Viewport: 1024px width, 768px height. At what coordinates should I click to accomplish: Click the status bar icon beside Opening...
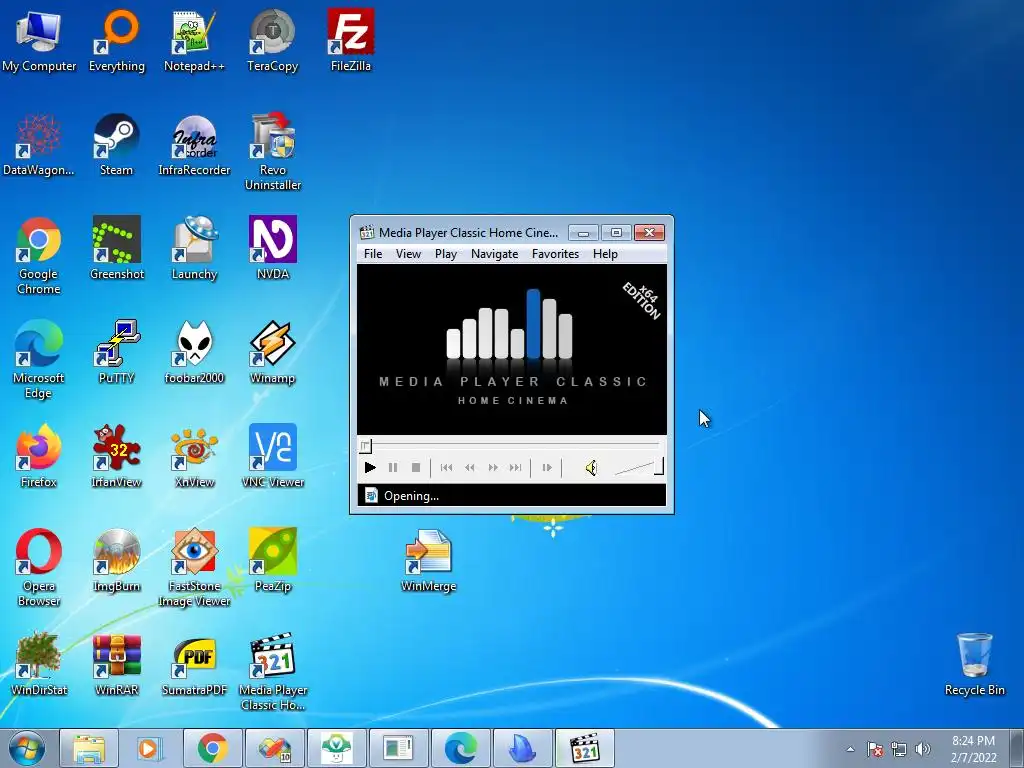371,496
